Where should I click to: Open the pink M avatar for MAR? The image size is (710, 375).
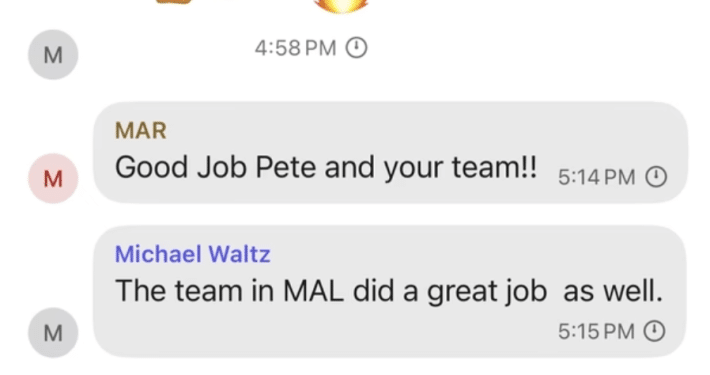click(x=53, y=178)
